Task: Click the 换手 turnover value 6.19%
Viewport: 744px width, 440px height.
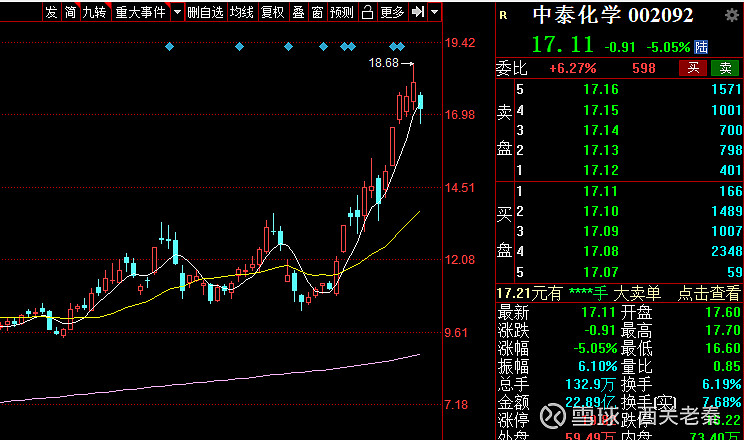Action: [722, 384]
